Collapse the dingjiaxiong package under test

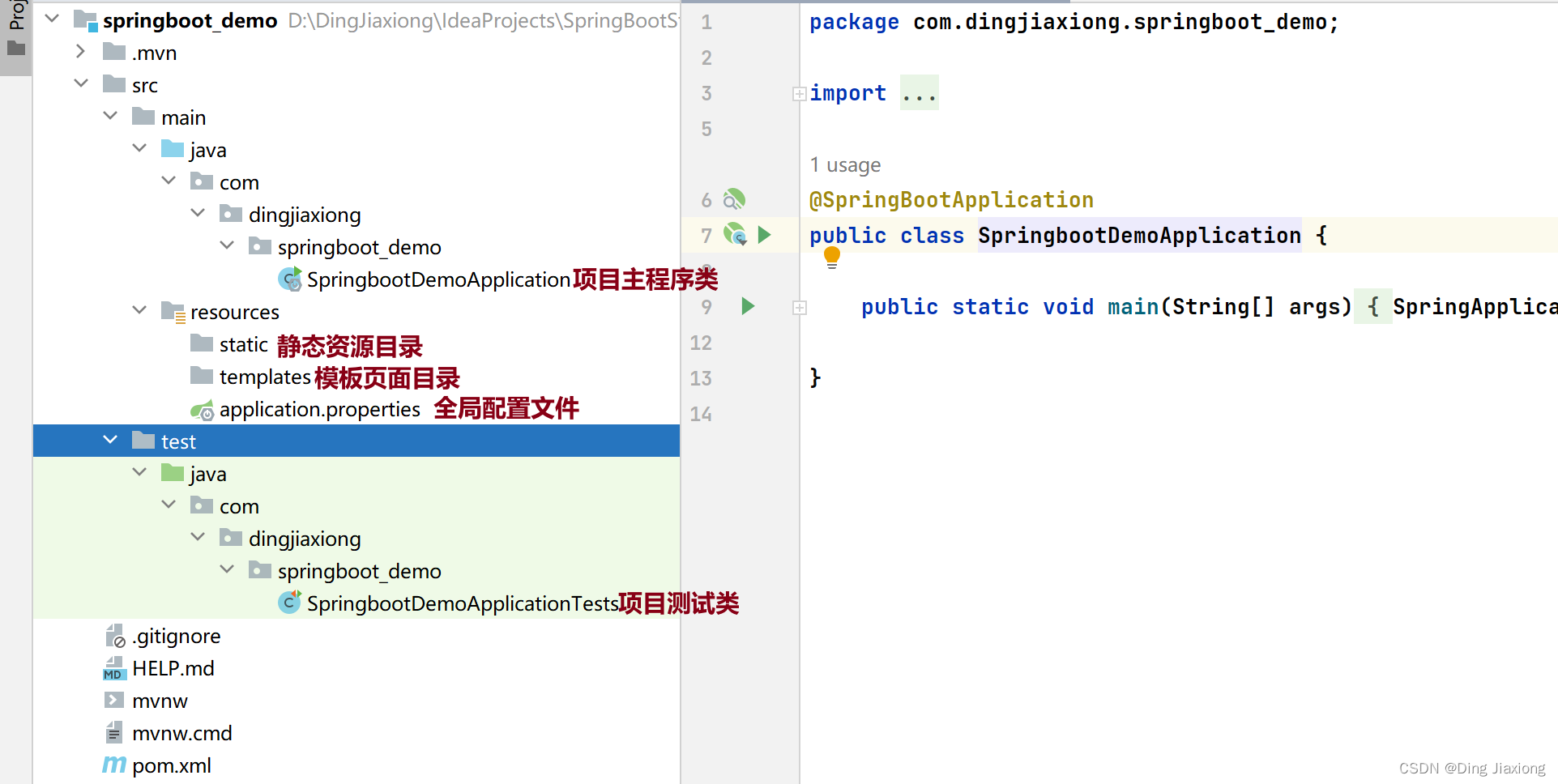198,537
